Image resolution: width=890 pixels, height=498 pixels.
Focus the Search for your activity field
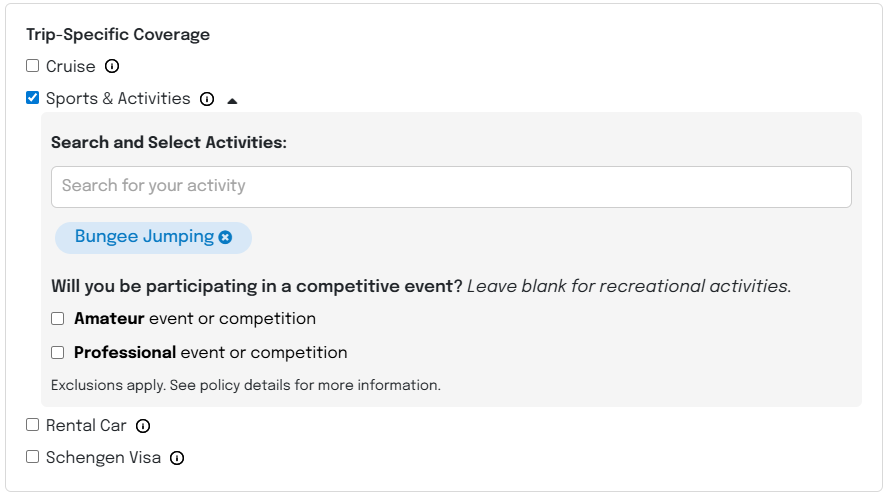click(x=451, y=187)
